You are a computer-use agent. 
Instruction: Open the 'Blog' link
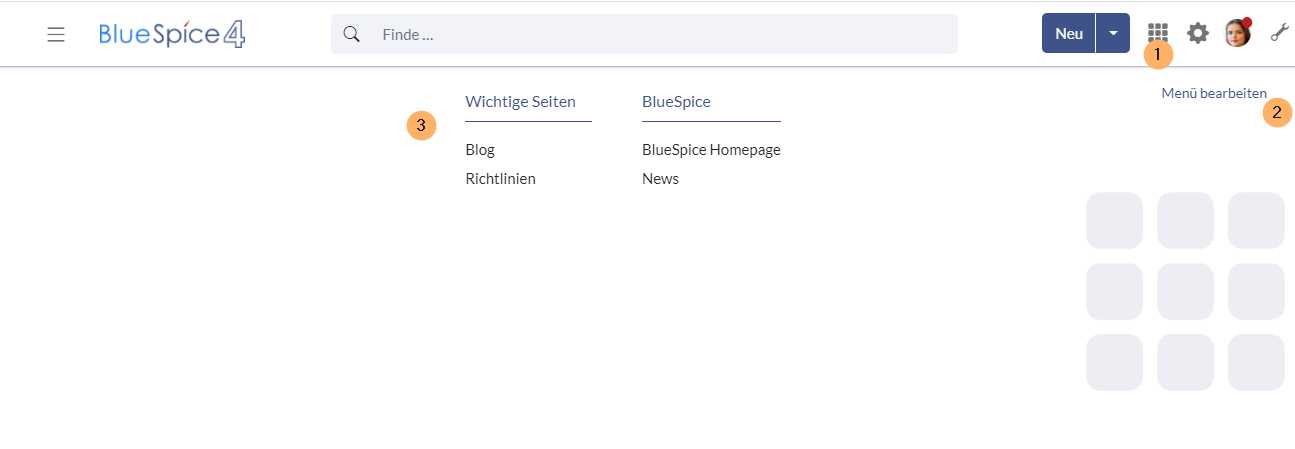point(480,150)
